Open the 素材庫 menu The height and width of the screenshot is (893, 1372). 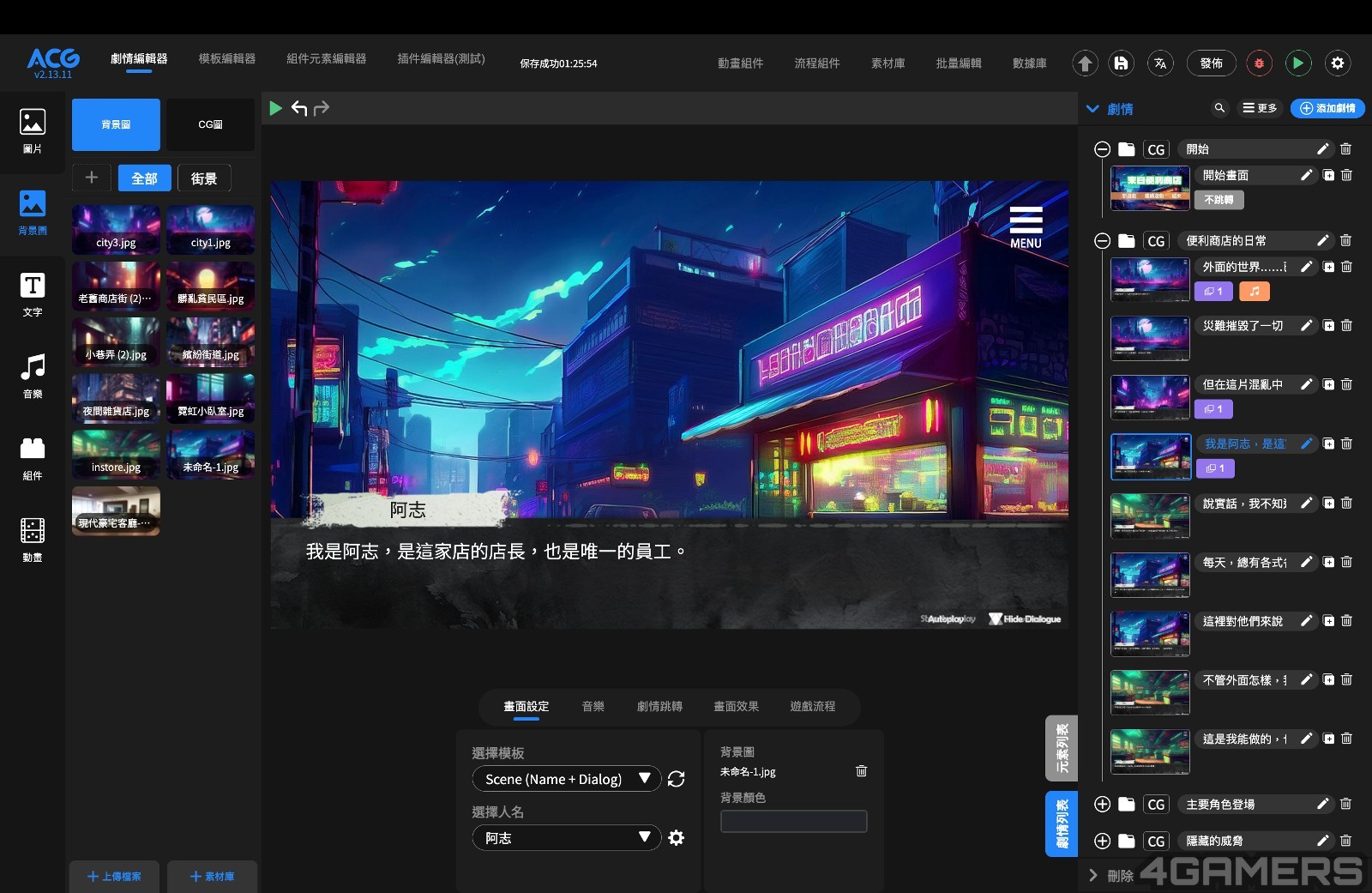888,63
